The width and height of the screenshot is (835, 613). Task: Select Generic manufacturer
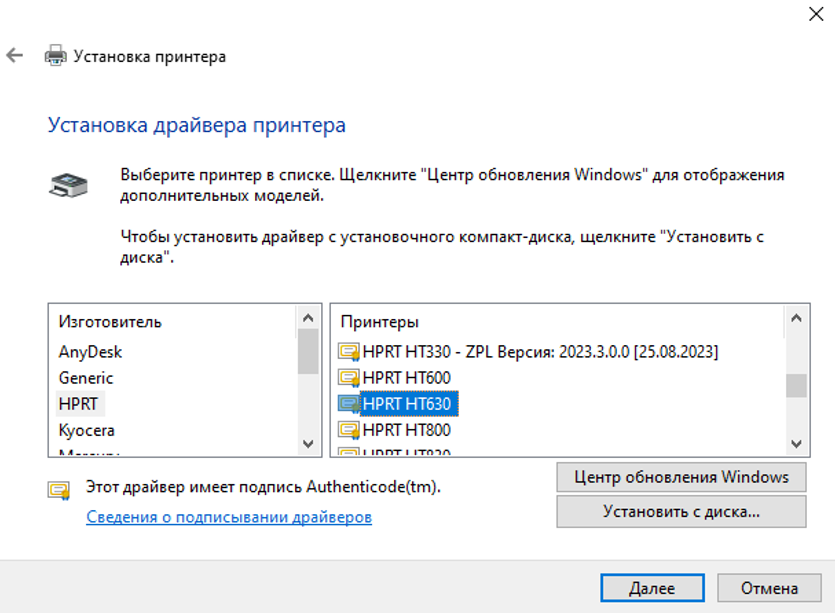coord(86,378)
